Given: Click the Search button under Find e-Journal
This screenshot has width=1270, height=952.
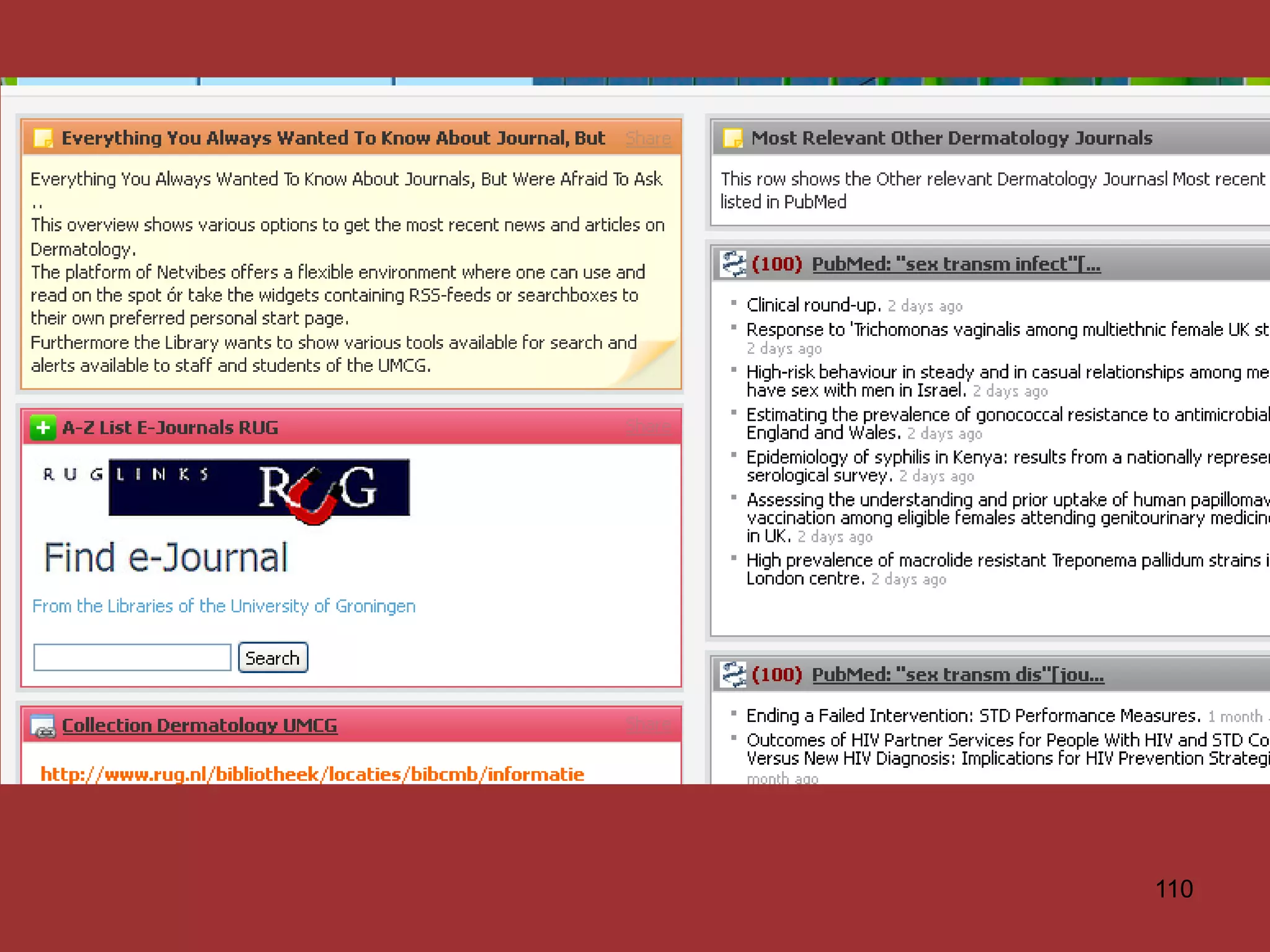Looking at the screenshot, I should 273,658.
